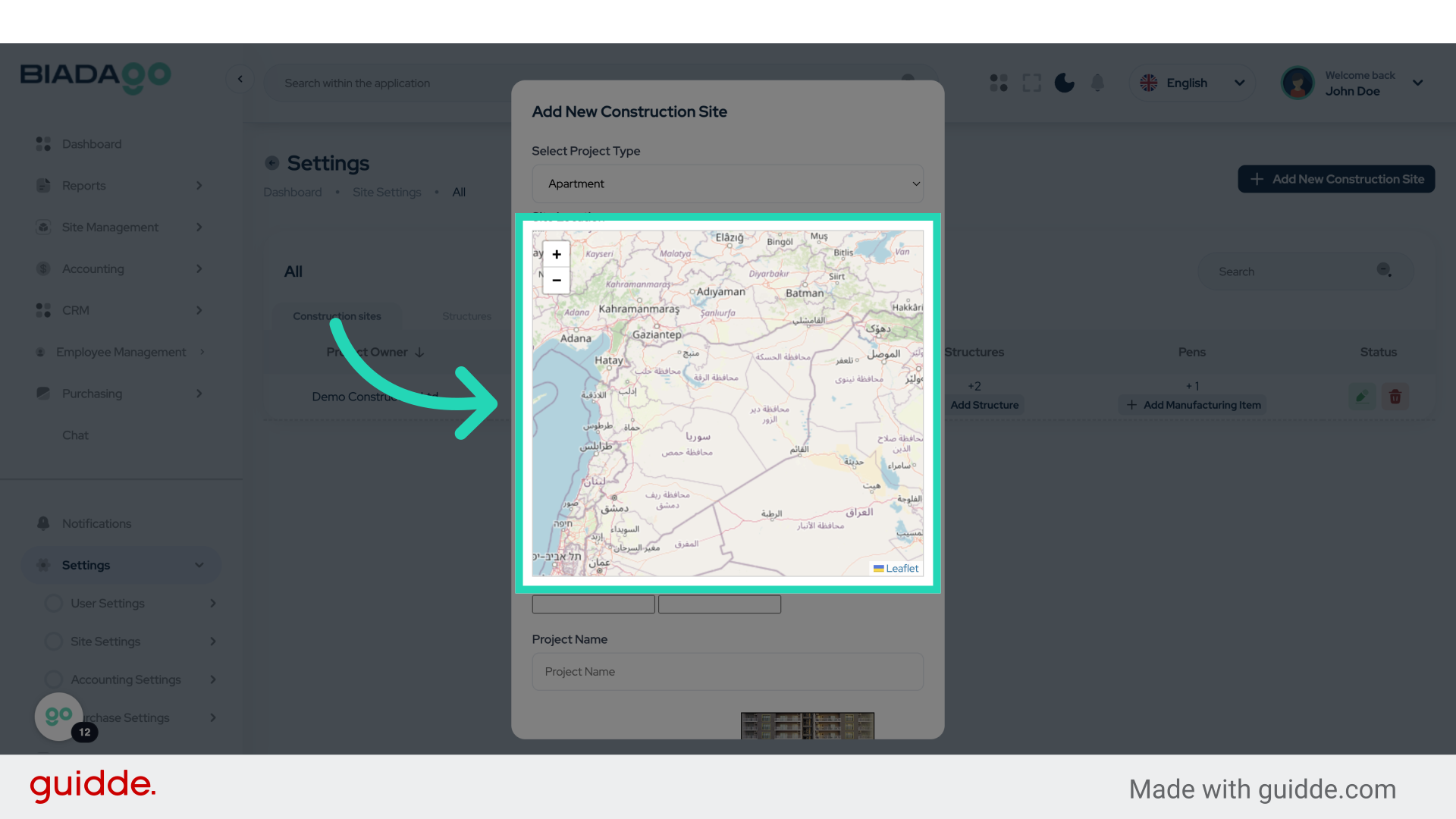1456x819 pixels.
Task: Delete the site using the red trash icon
Action: [x=1395, y=396]
